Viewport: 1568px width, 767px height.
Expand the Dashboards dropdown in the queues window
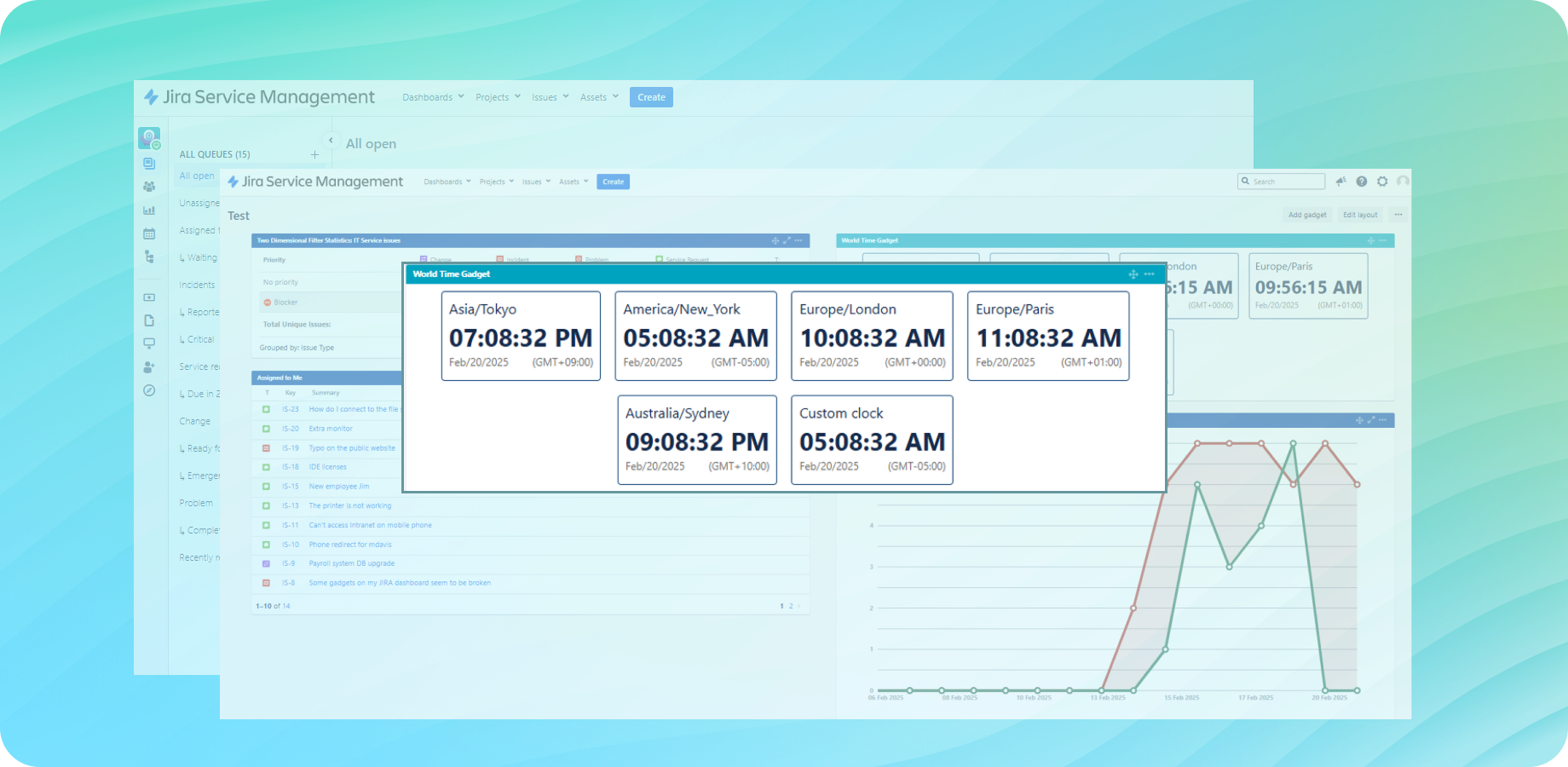tap(433, 97)
